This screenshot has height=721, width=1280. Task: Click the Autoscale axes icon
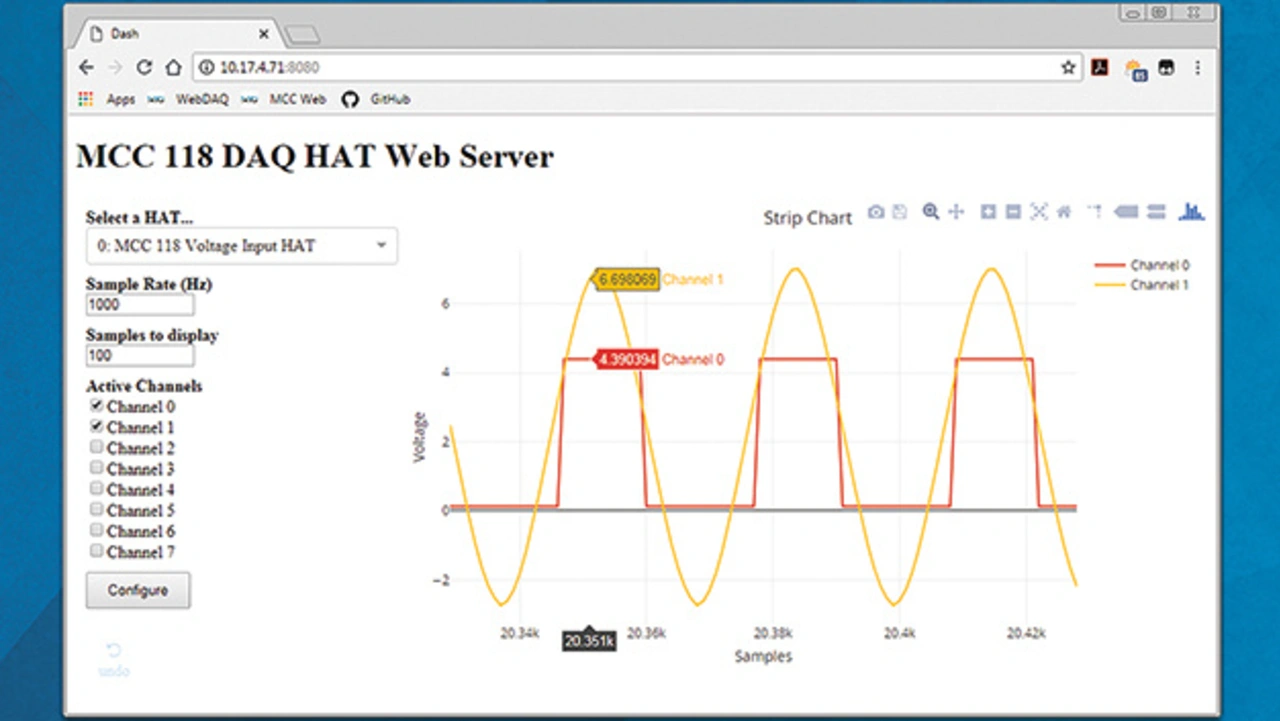[x=1039, y=212]
